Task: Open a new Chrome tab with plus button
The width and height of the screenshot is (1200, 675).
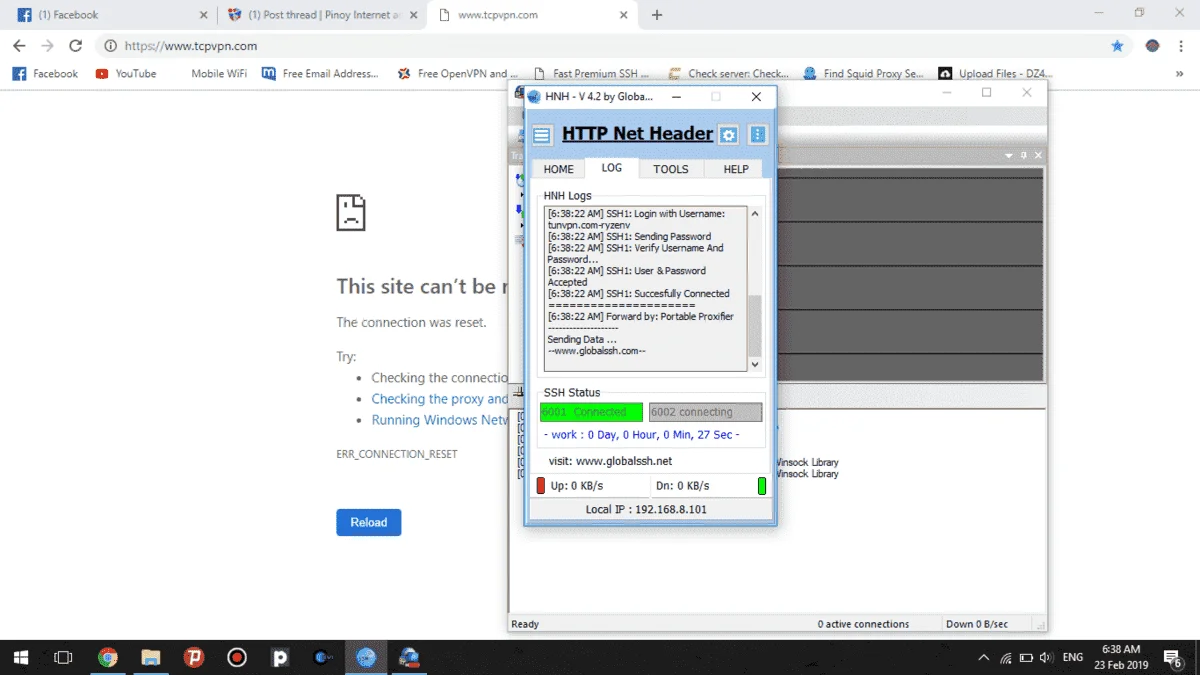Action: pos(657,15)
